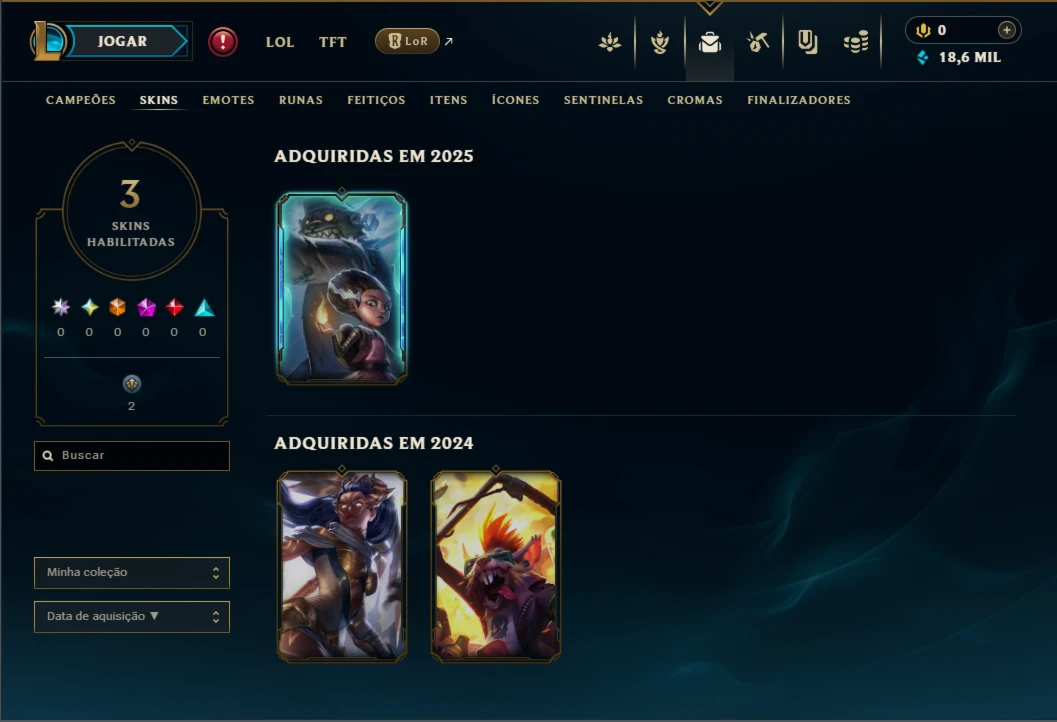Select the Annie skin thumbnail from 2025
The image size is (1057, 722).
point(342,288)
